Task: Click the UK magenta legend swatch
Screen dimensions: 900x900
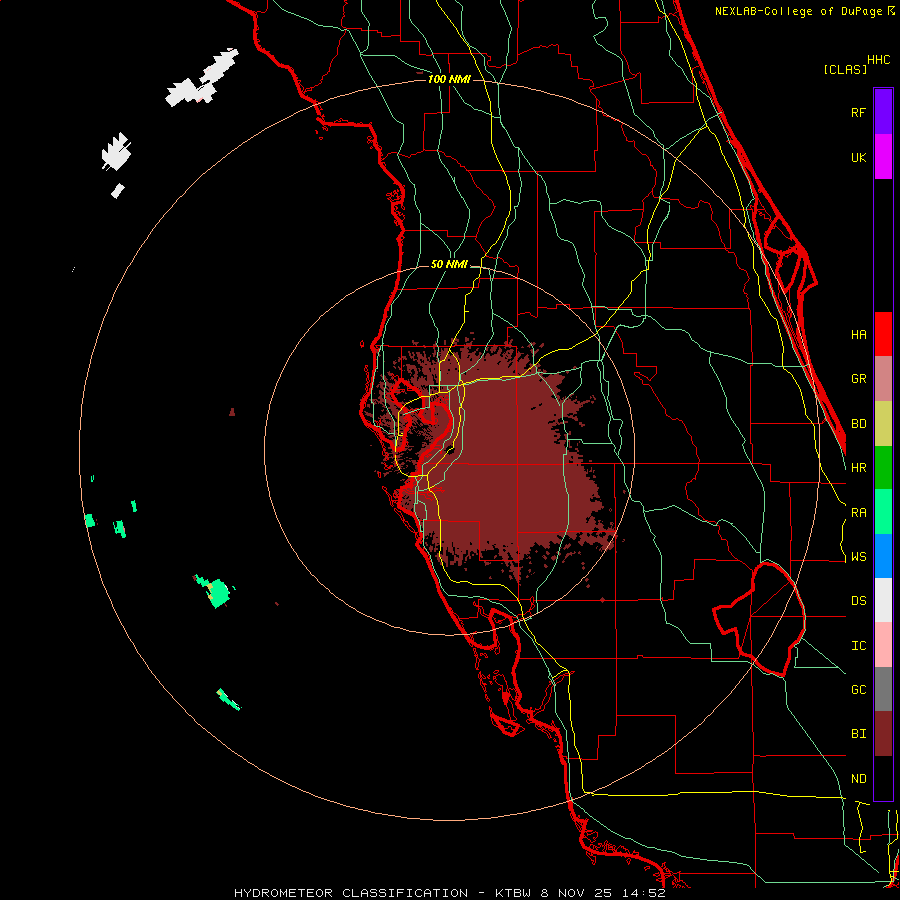Action: (883, 157)
